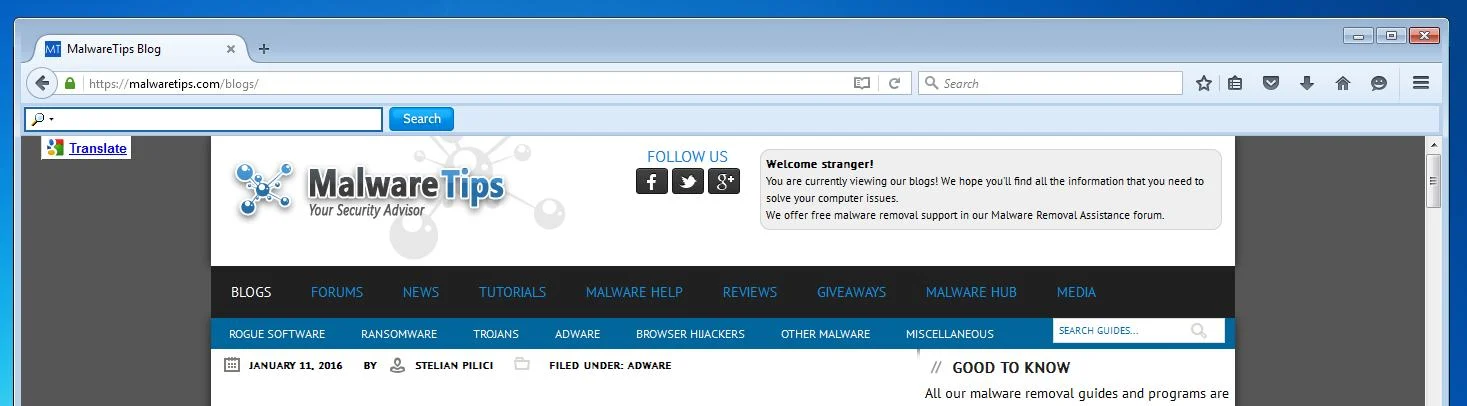
Task: Open TROJANS category
Action: click(496, 334)
